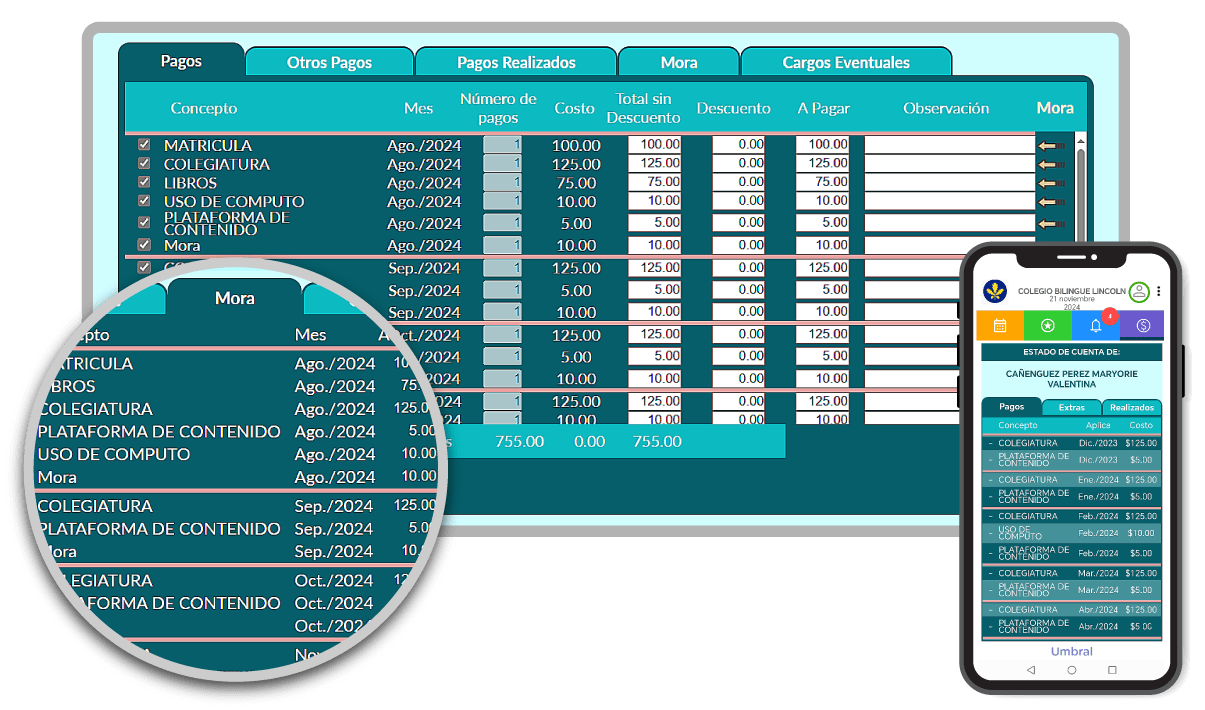Tap the green star icon on phone
Screen dimensions: 1205x710
(x=1047, y=325)
